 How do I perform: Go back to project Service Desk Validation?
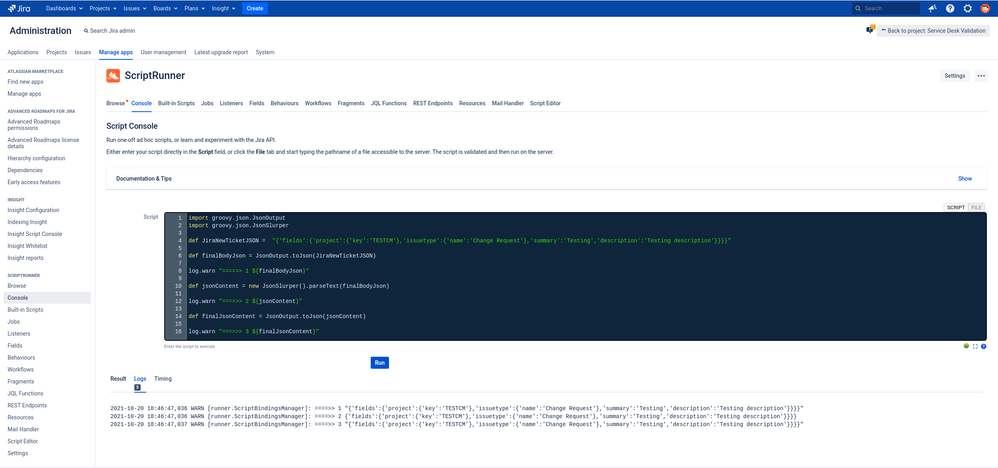pos(933,31)
